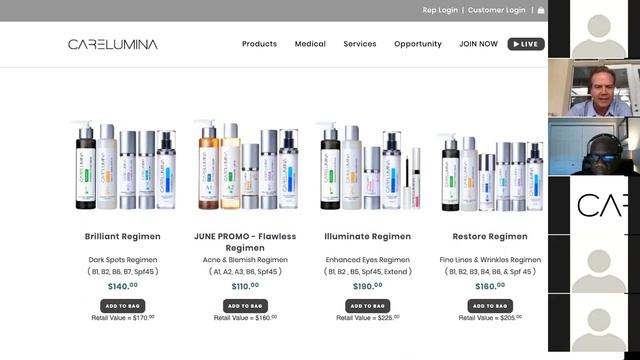Image resolution: width=640 pixels, height=360 pixels.
Task: Open the shopping bag icon
Action: pos(541,10)
